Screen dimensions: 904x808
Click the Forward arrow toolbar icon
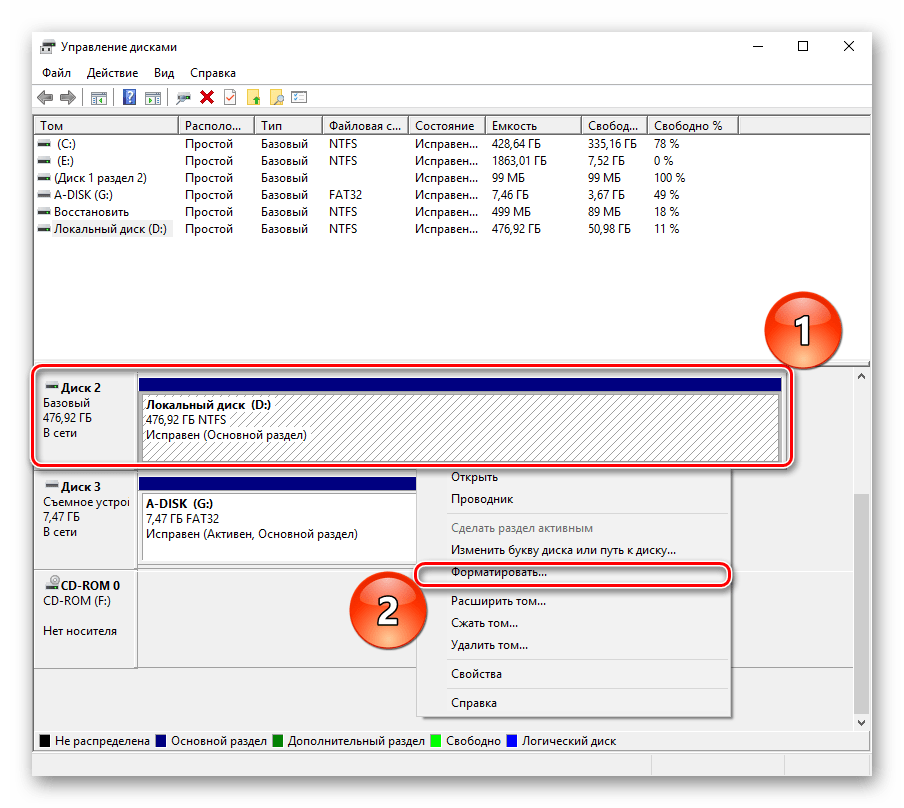[x=68, y=97]
